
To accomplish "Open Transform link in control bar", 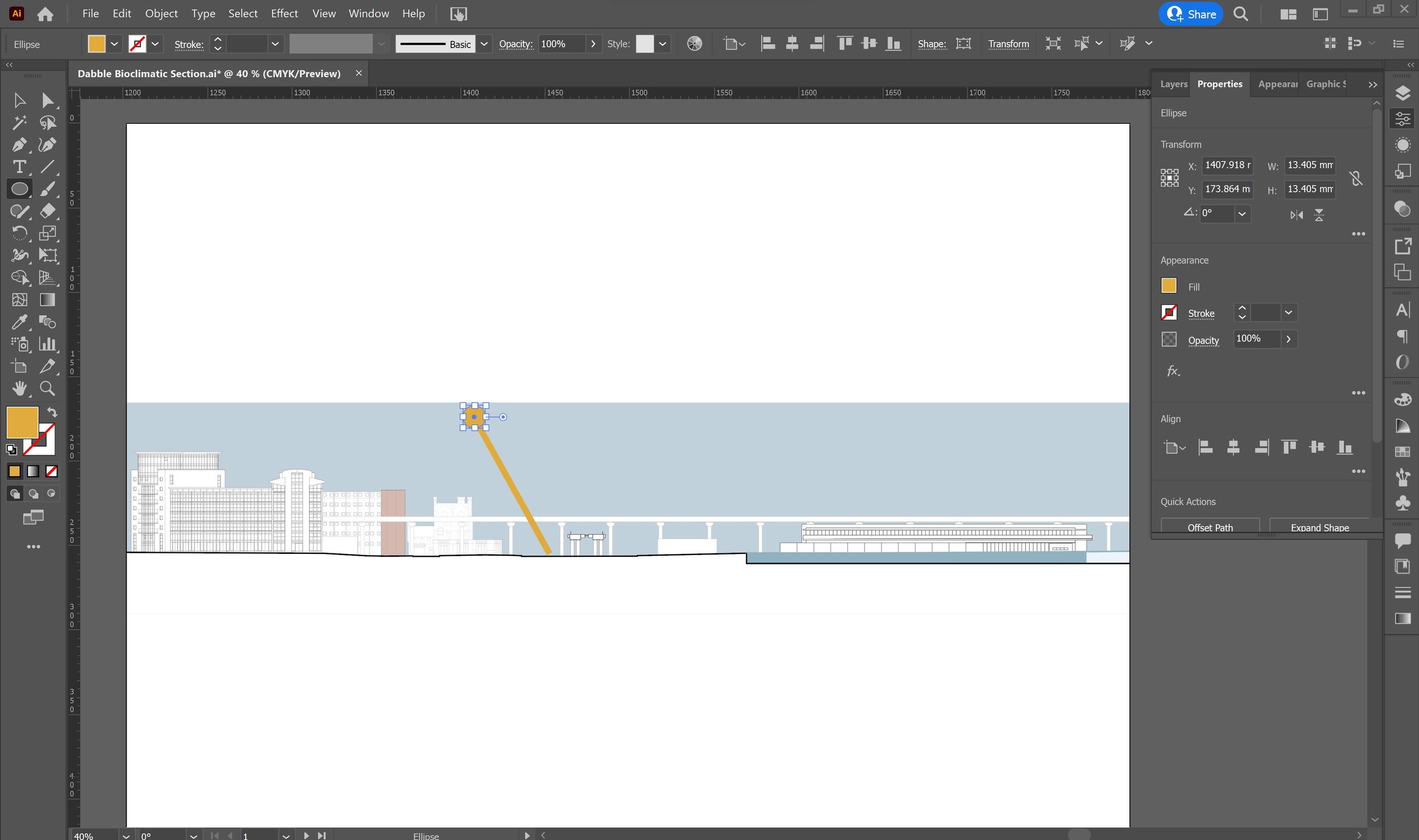I will (1008, 44).
